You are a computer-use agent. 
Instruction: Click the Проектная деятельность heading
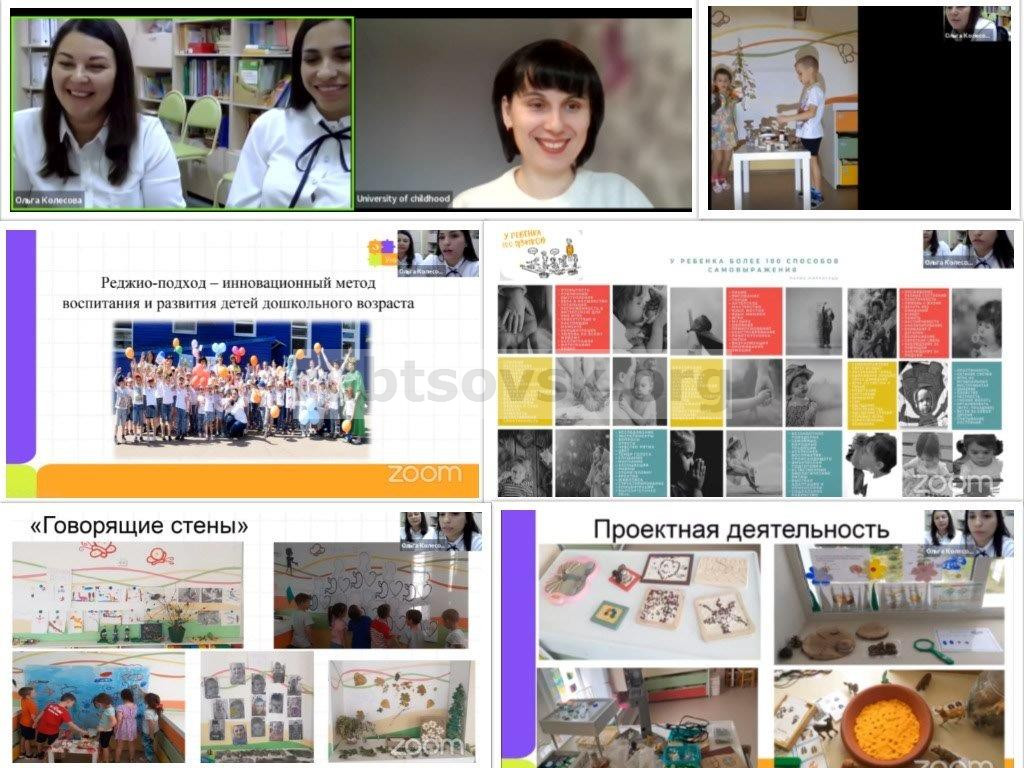[740, 529]
